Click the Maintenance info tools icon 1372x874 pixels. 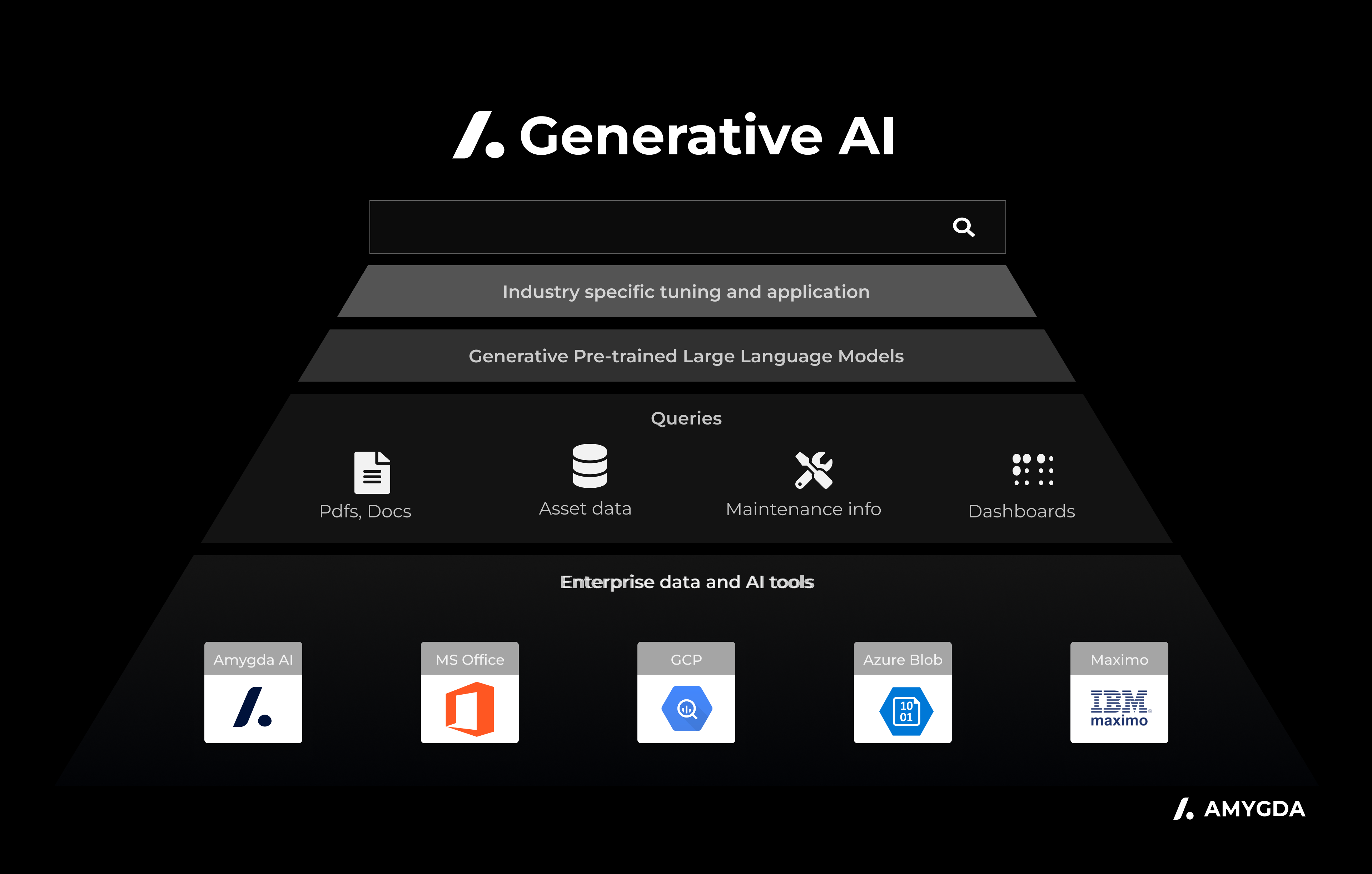(814, 470)
